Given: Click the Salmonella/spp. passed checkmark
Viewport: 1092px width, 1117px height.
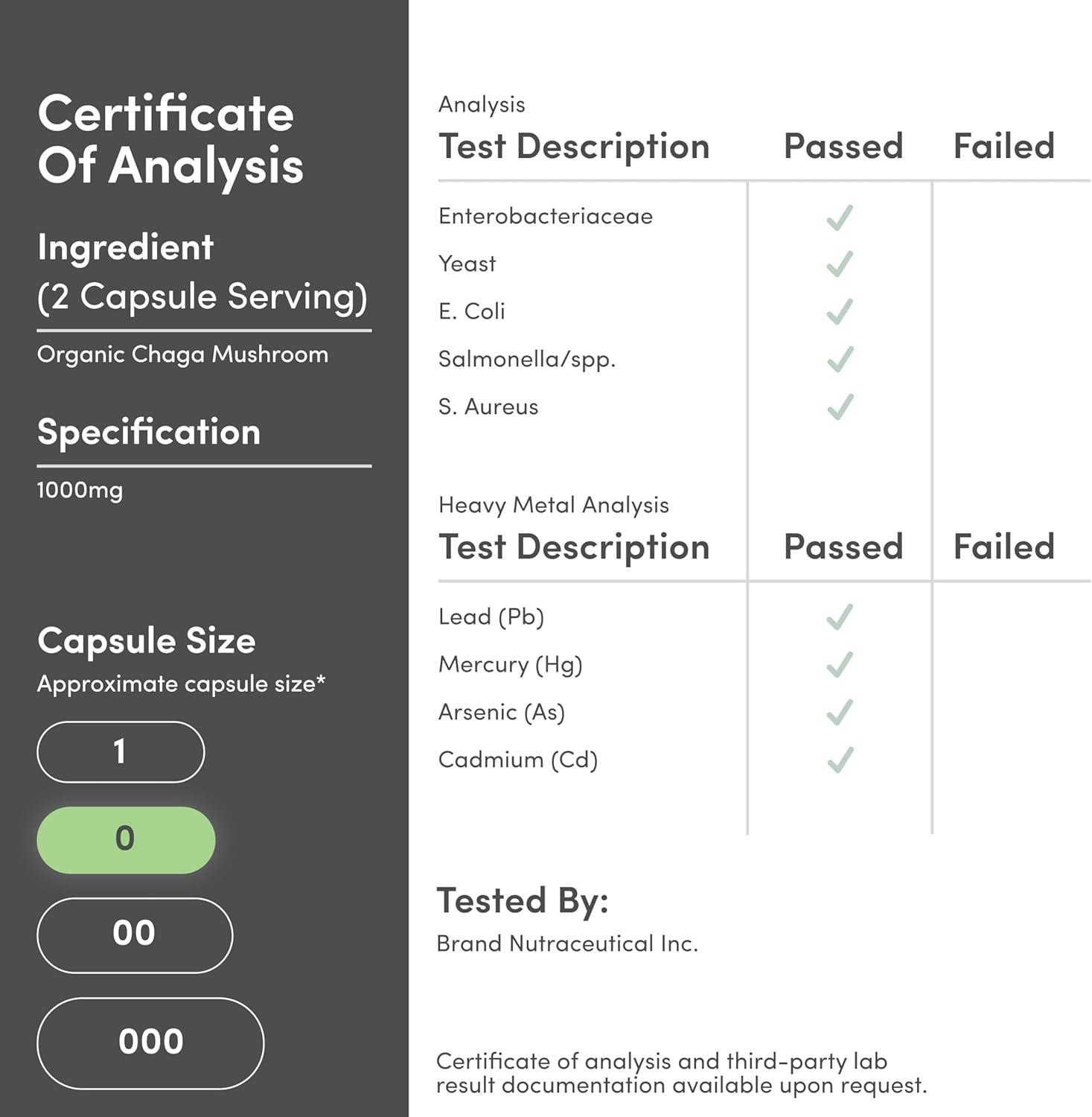Looking at the screenshot, I should point(840,360).
